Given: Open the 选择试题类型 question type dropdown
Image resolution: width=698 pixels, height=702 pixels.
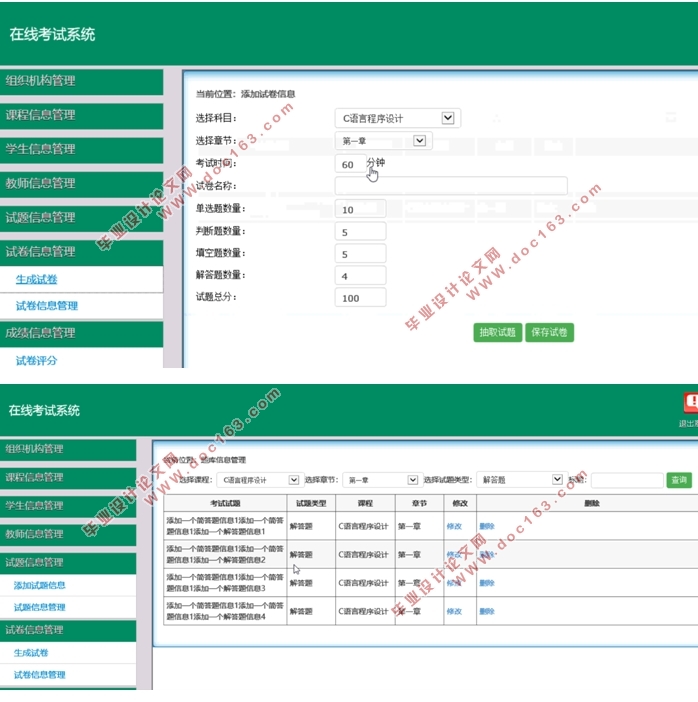Looking at the screenshot, I should (x=520, y=480).
